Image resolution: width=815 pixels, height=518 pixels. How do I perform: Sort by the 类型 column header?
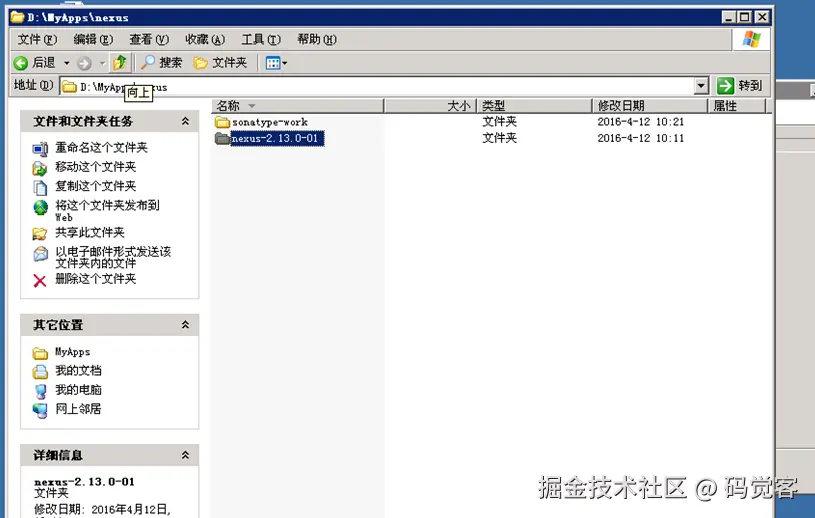[535, 106]
